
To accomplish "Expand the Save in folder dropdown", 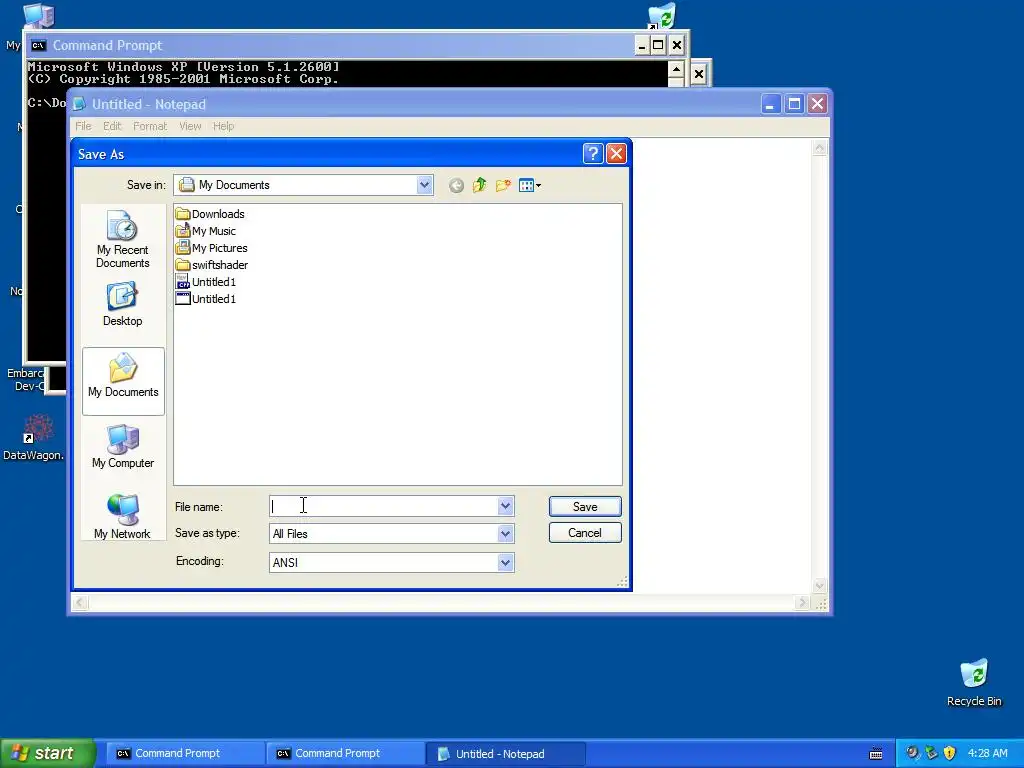I will [424, 185].
